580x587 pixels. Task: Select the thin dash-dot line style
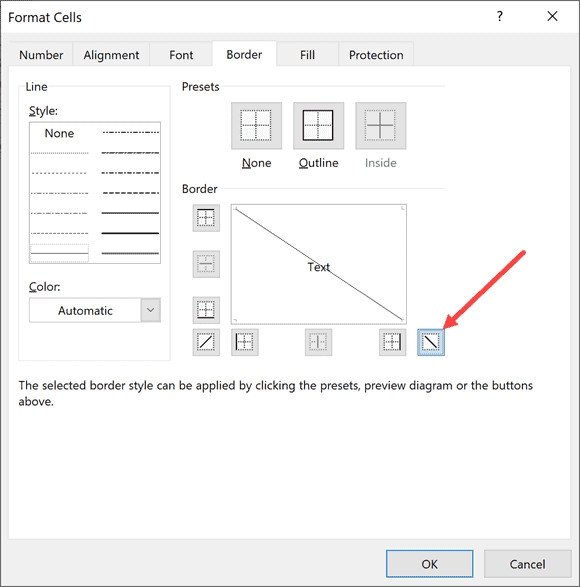[x=59, y=213]
